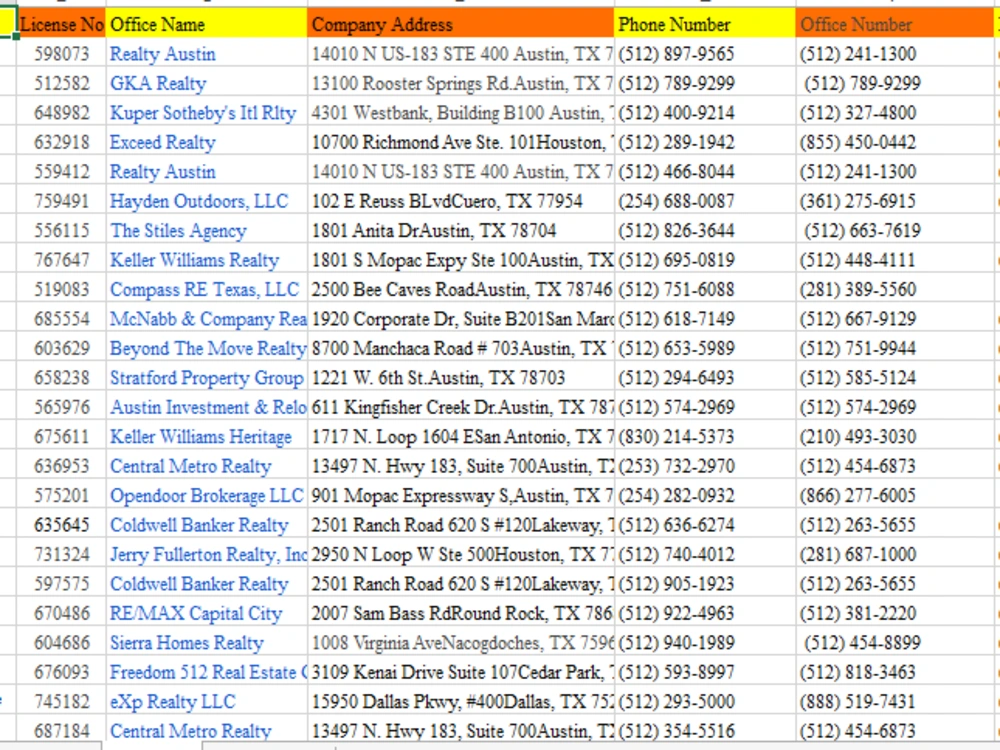1000x750 pixels.
Task: Open the Exceed Realty link
Action: click(163, 142)
